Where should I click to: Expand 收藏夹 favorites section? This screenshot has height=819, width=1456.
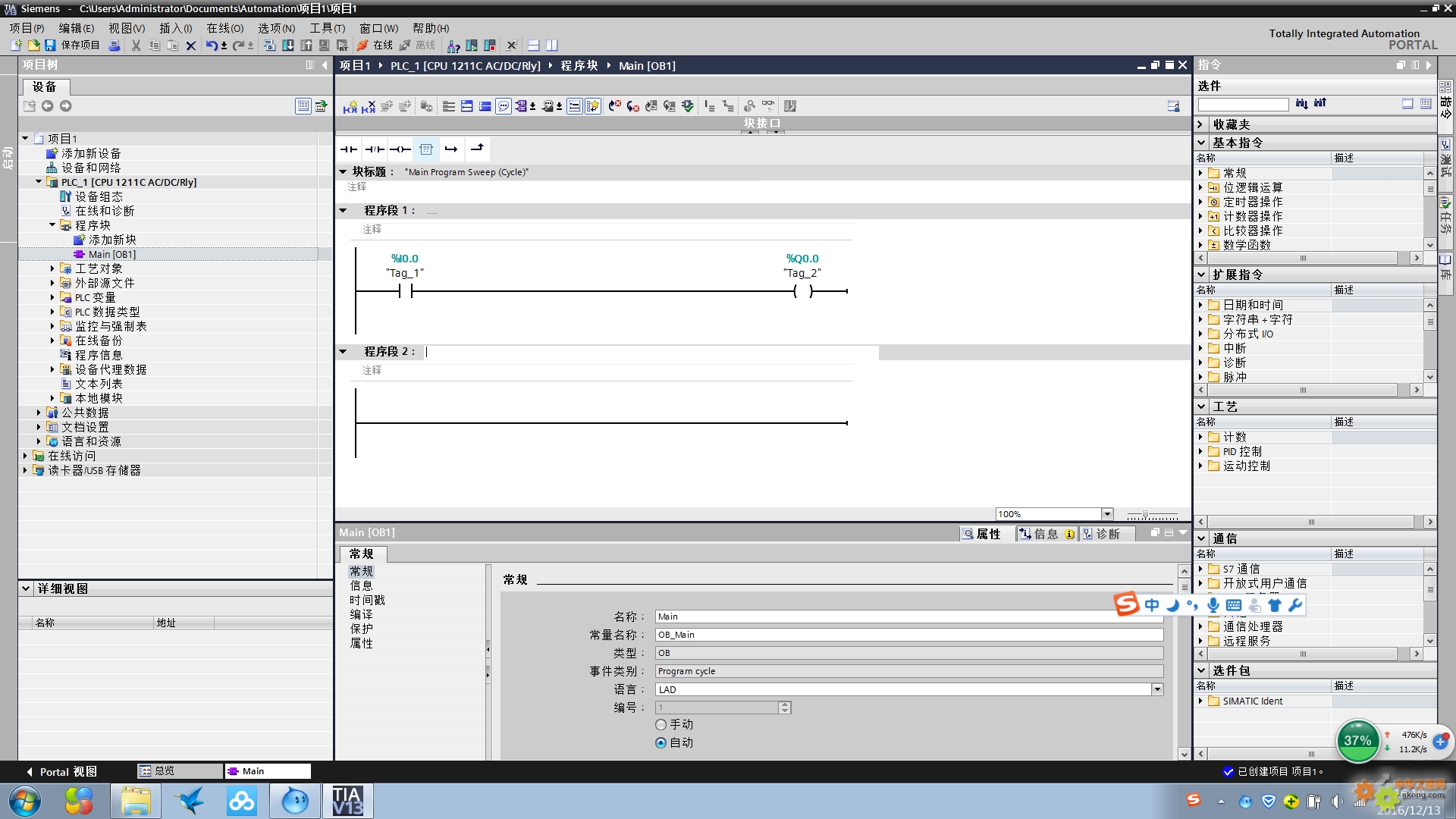point(1201,124)
